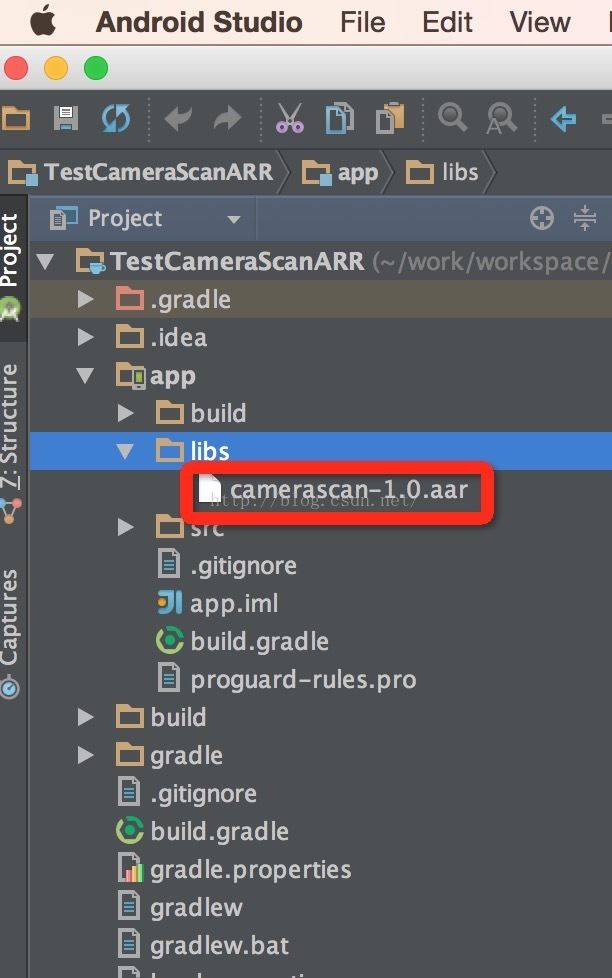Click the libs breadcrumb
This screenshot has width=612, height=978.
coord(447,172)
